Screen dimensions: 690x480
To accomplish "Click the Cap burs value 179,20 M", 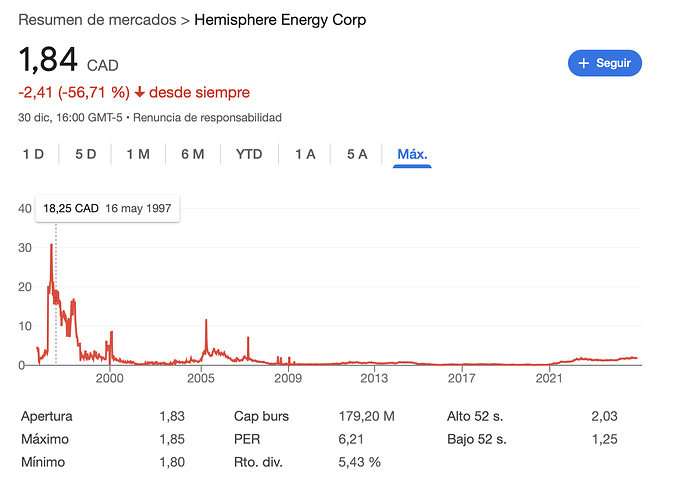I will pos(367,416).
